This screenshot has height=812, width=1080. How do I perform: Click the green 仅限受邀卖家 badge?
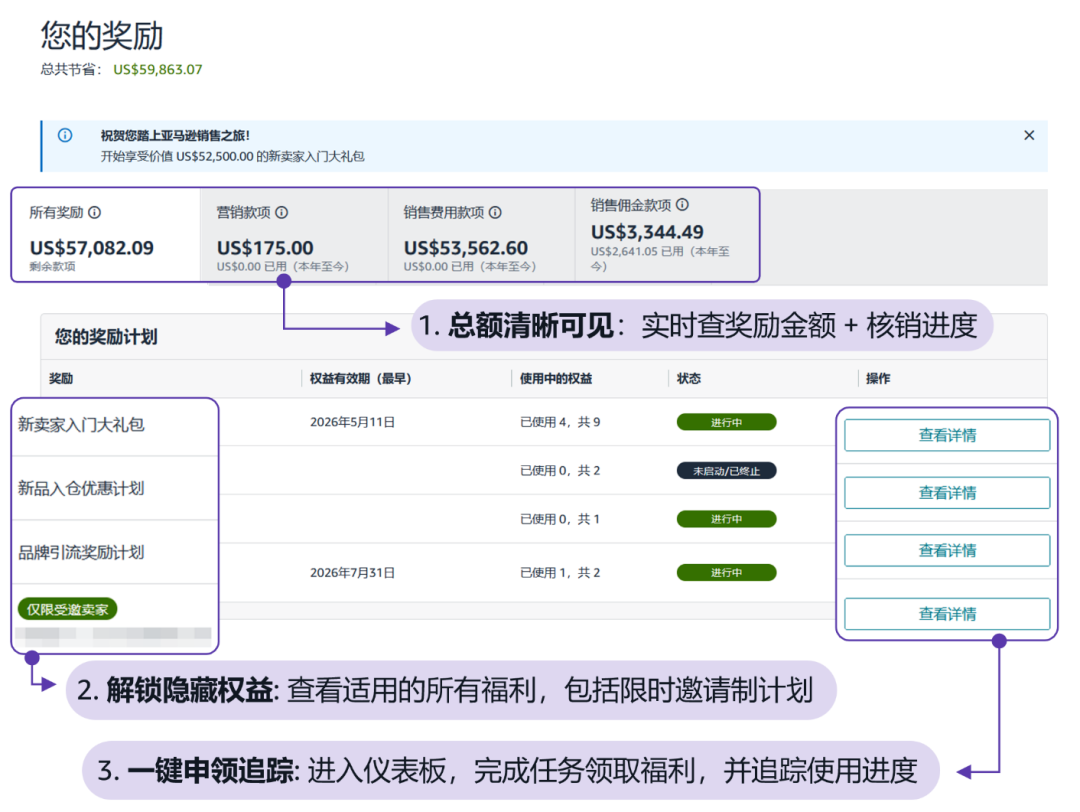pyautogui.click(x=68, y=609)
